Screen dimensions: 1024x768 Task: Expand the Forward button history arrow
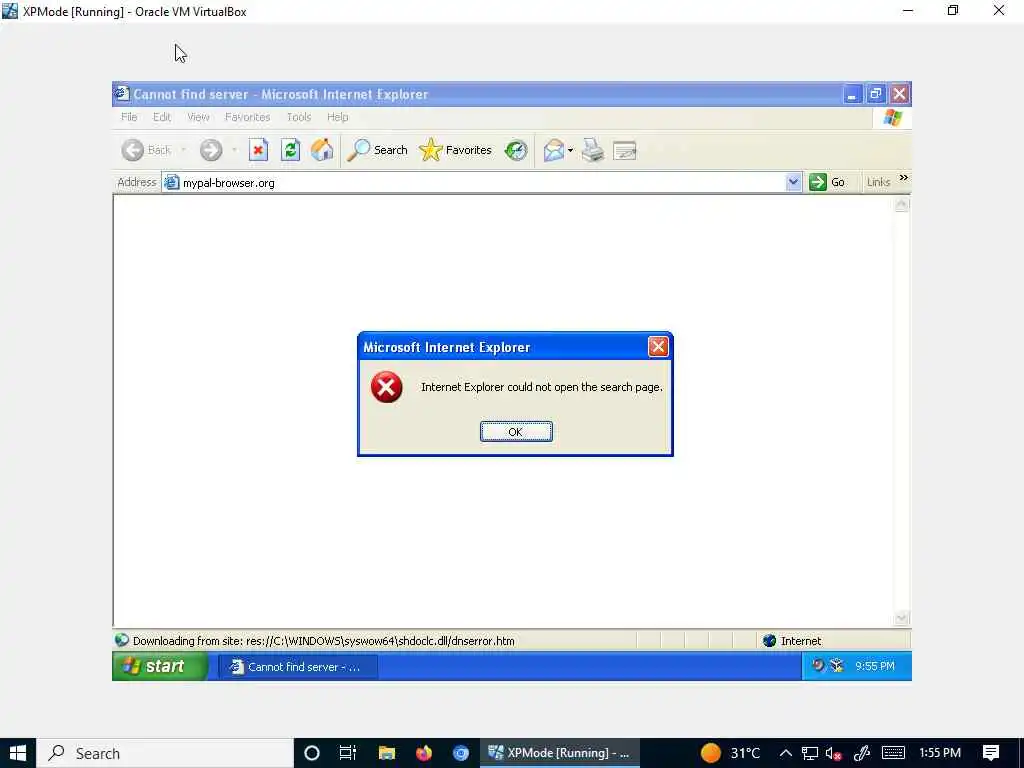(x=234, y=150)
